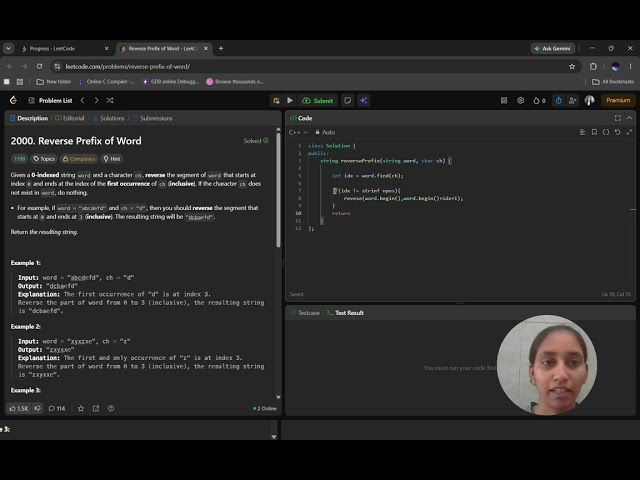The image size is (640, 480).
Task: Open the help question mark icon
Action: (x=111, y=408)
